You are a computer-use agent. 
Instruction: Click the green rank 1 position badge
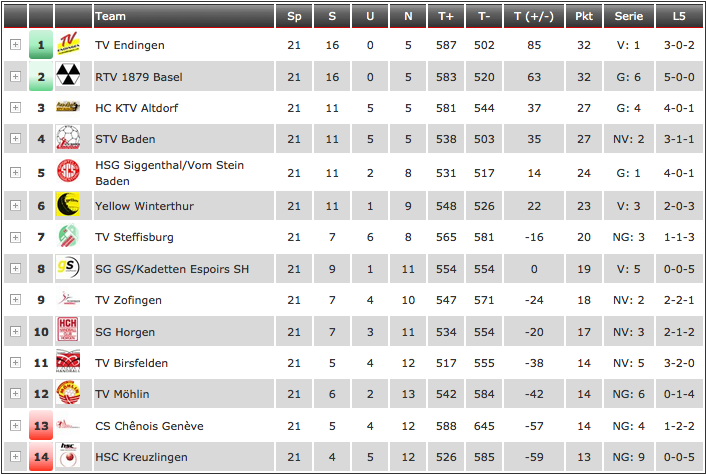tap(41, 45)
